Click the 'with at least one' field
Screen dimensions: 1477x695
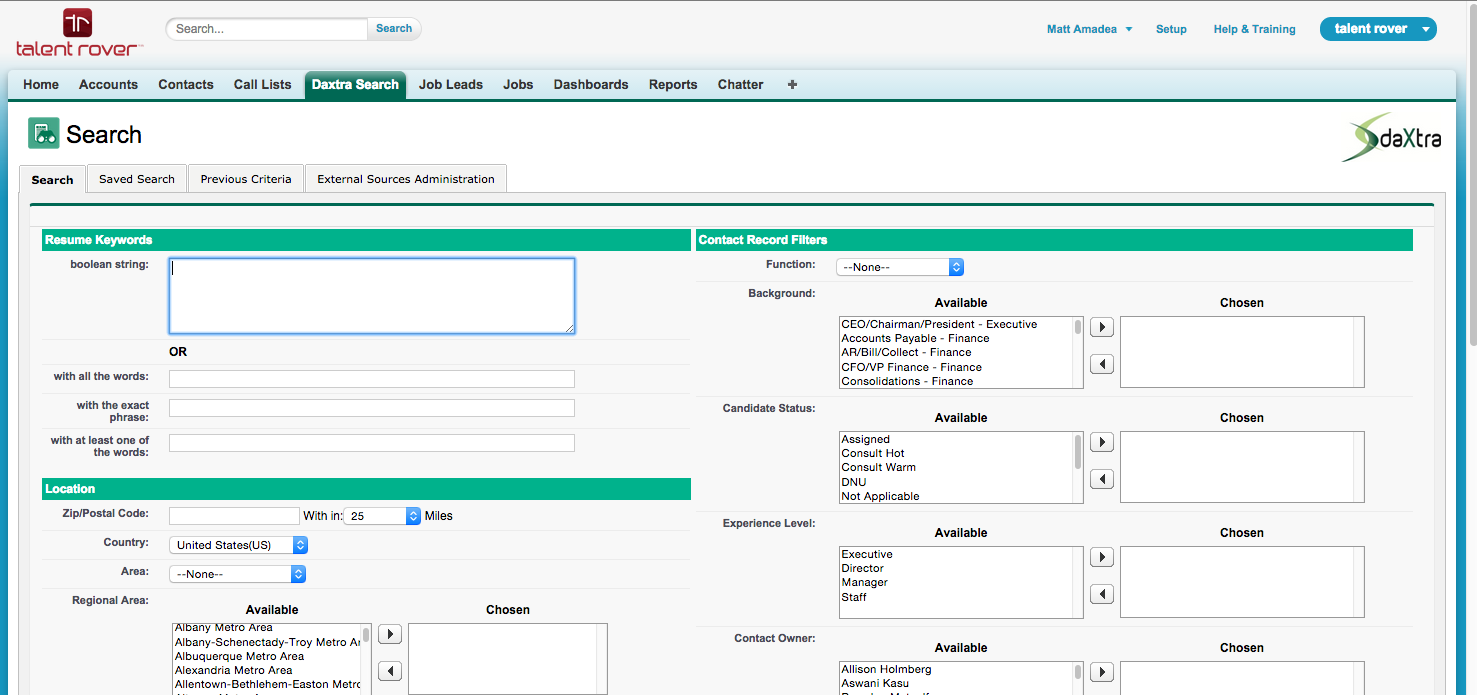click(x=372, y=443)
